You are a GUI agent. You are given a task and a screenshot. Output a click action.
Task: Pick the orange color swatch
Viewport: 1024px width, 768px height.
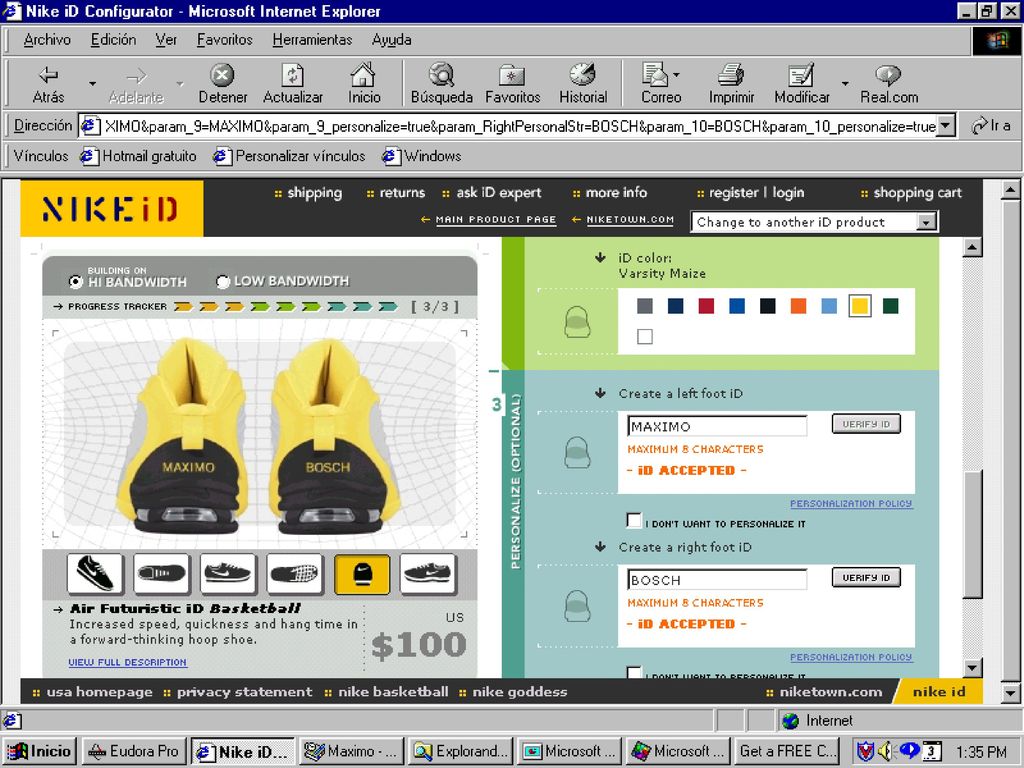(x=798, y=306)
